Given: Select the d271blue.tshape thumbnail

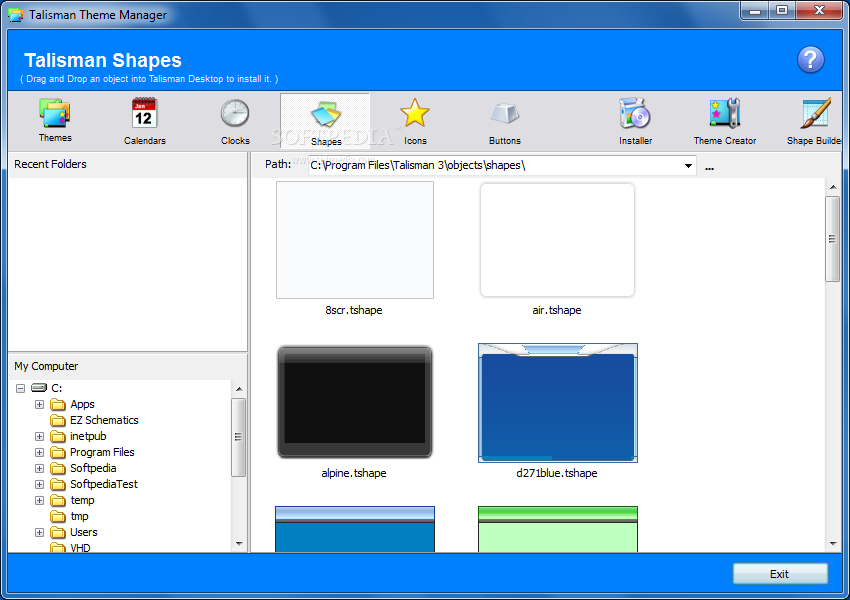Looking at the screenshot, I should pyautogui.click(x=558, y=403).
